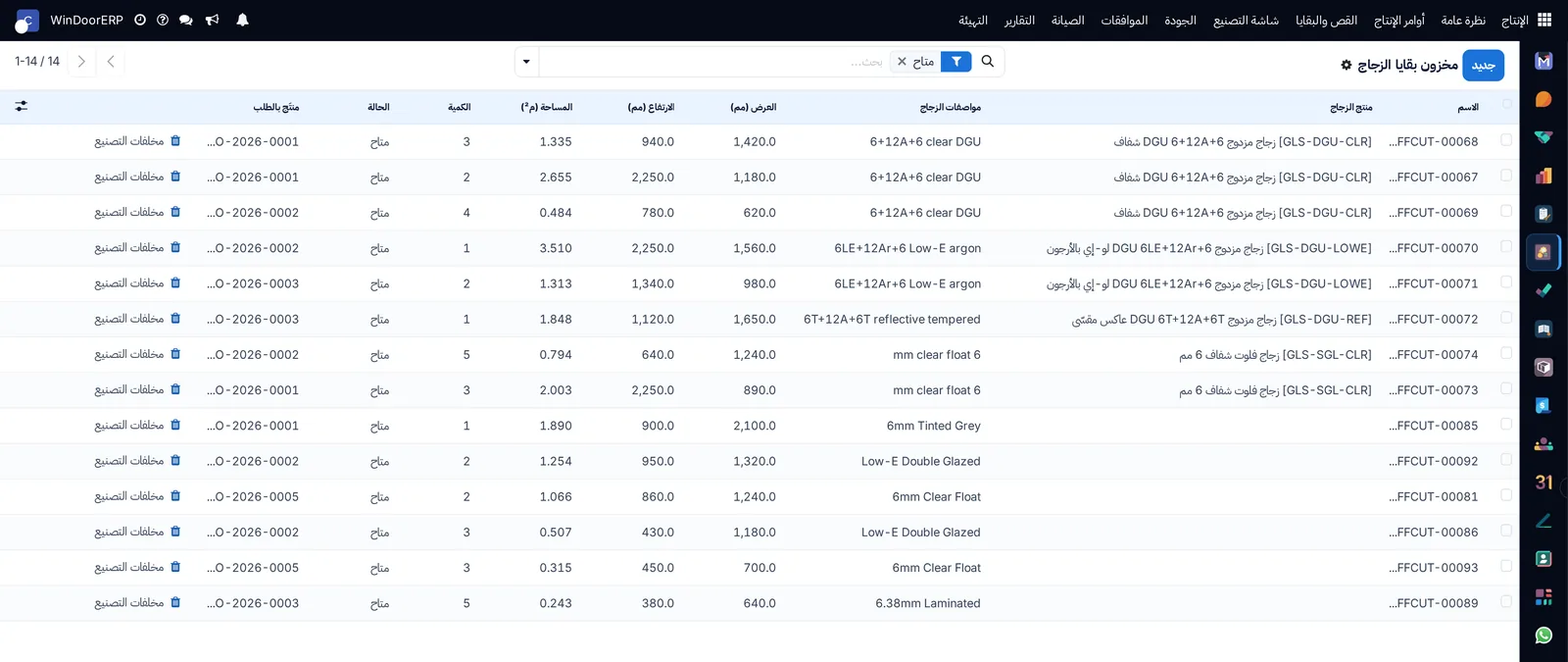Image resolution: width=1568 pixels, height=662 pixels.
Task: Open the FFCUT-00086 record name
Action: click(x=1433, y=533)
